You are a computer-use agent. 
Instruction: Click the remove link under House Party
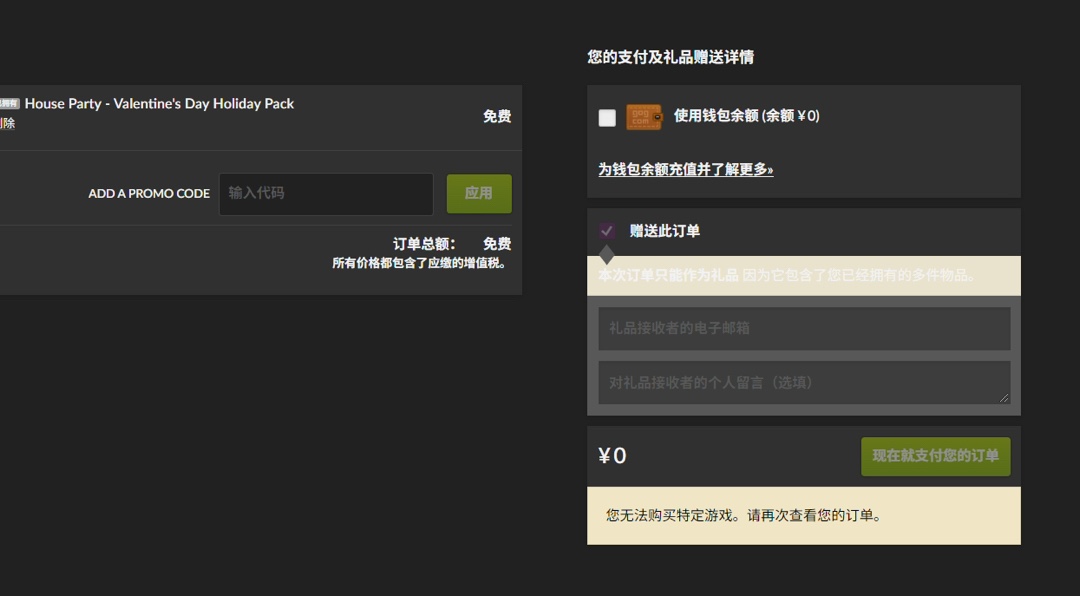7,123
